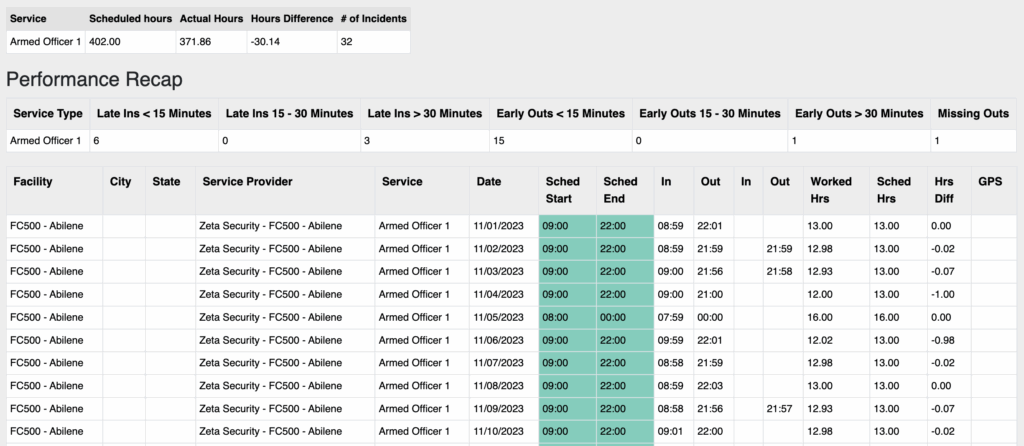The image size is (1024, 446).
Task: Select the # of Incidents value 32
Action: [x=346, y=42]
